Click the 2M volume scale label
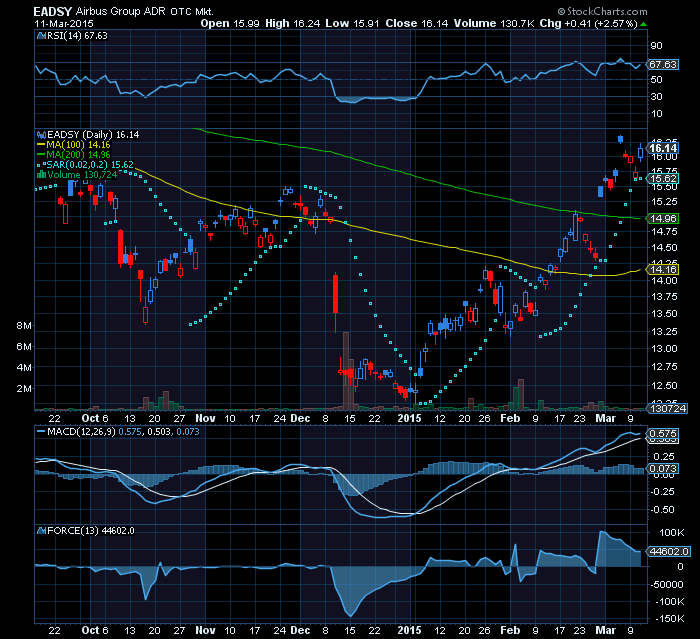 coord(24,388)
